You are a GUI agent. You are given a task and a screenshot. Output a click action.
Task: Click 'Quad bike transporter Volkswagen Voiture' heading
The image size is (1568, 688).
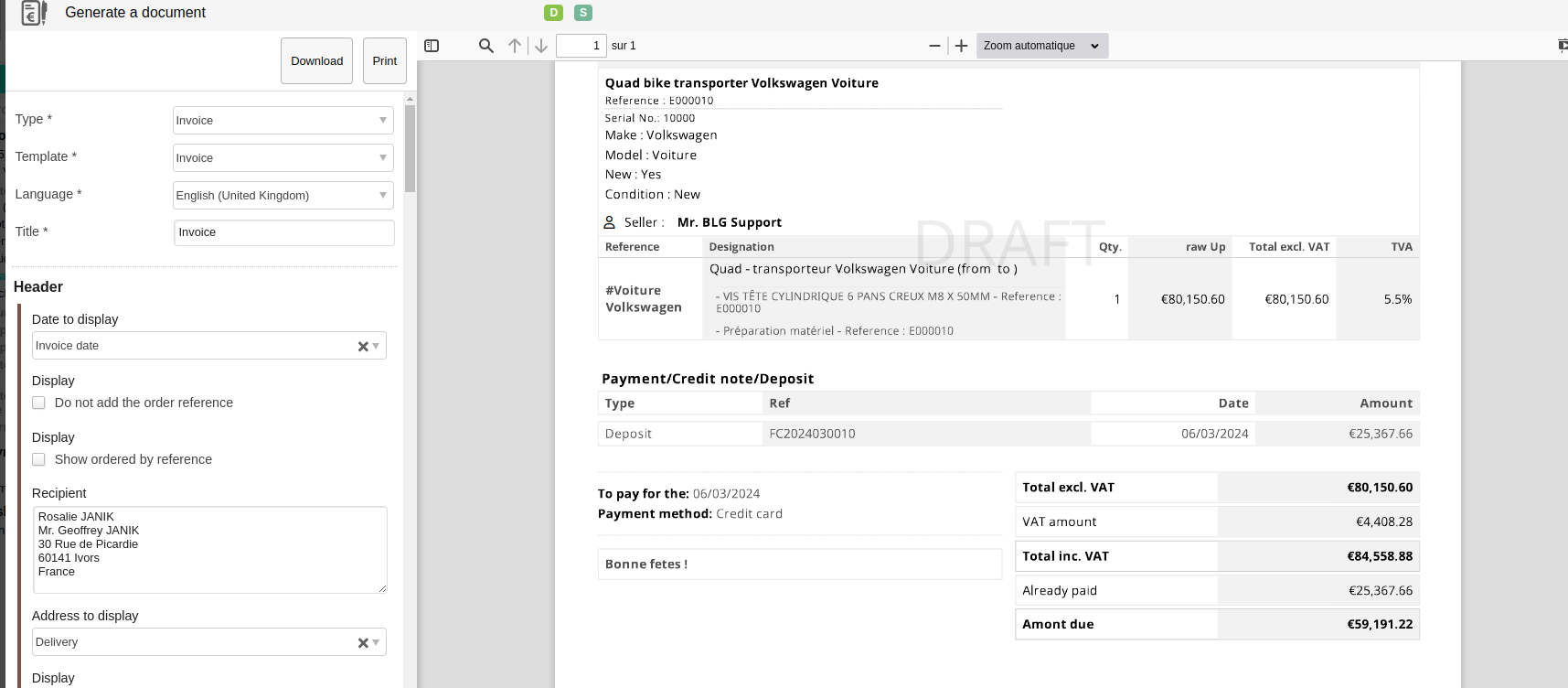741,82
